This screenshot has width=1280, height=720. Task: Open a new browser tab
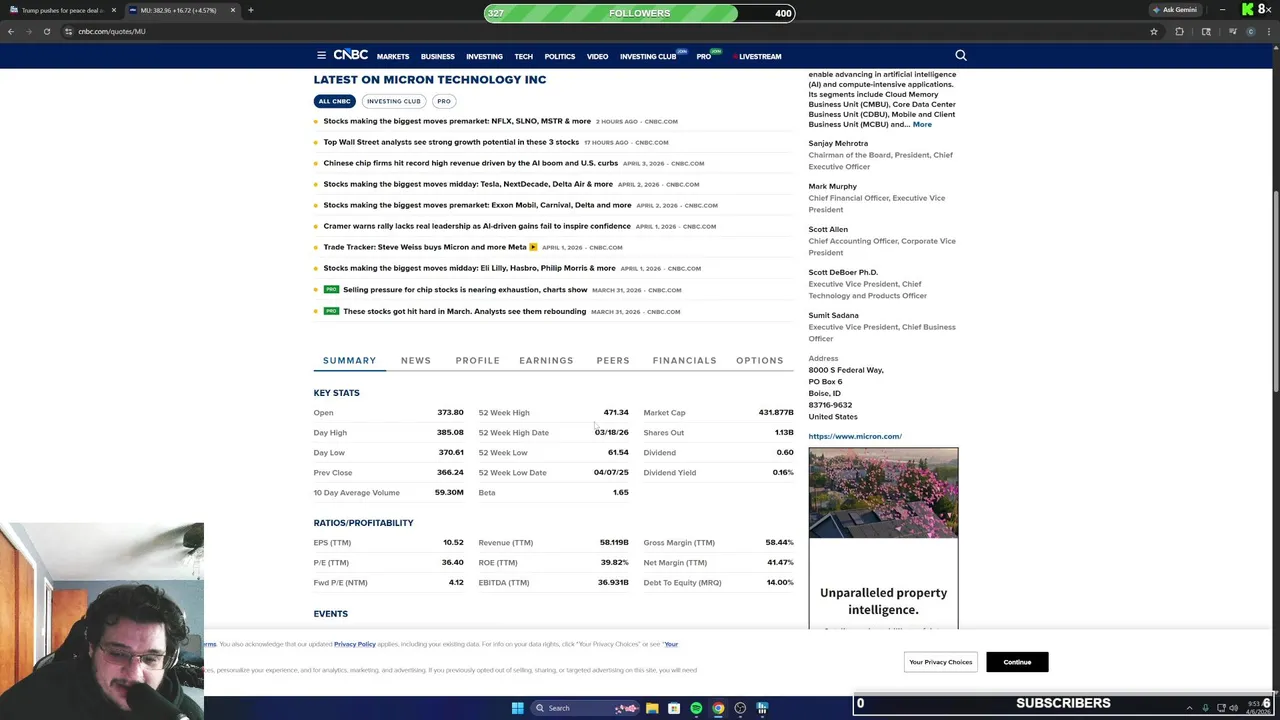tap(251, 10)
